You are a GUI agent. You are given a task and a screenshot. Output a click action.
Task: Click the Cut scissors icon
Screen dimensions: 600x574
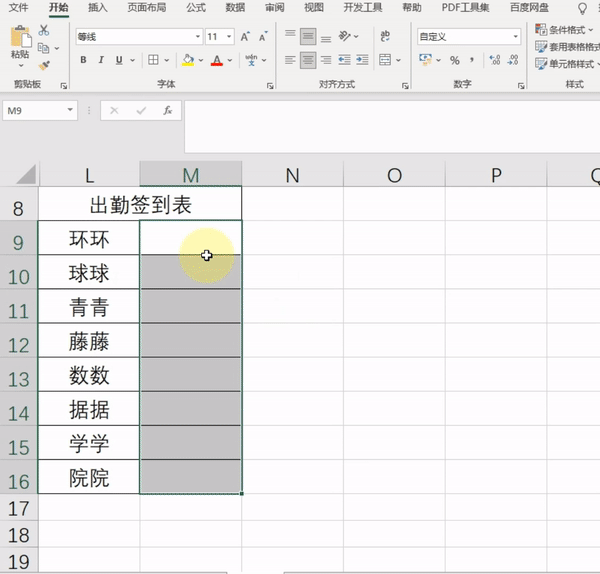[x=44, y=30]
